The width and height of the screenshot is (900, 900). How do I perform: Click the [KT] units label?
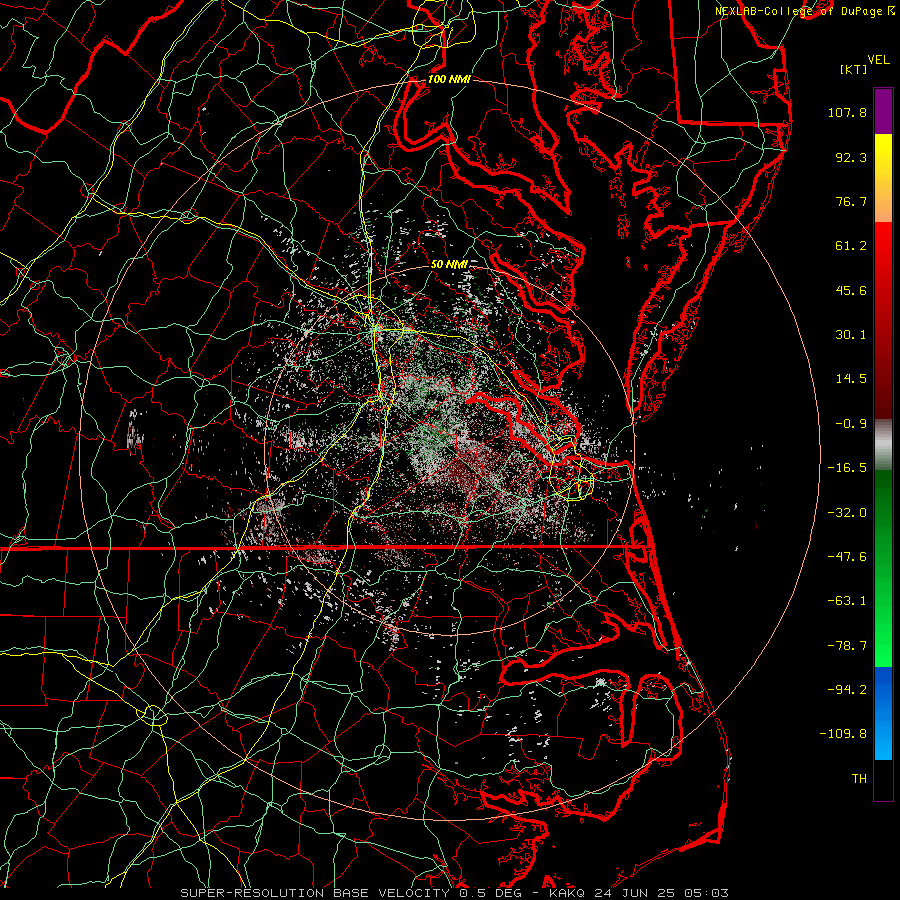[x=854, y=69]
